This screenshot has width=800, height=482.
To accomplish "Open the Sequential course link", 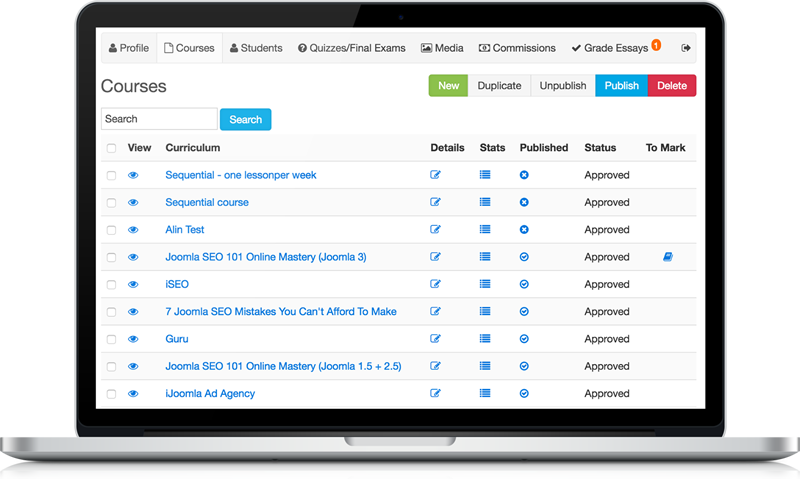I will coord(207,202).
